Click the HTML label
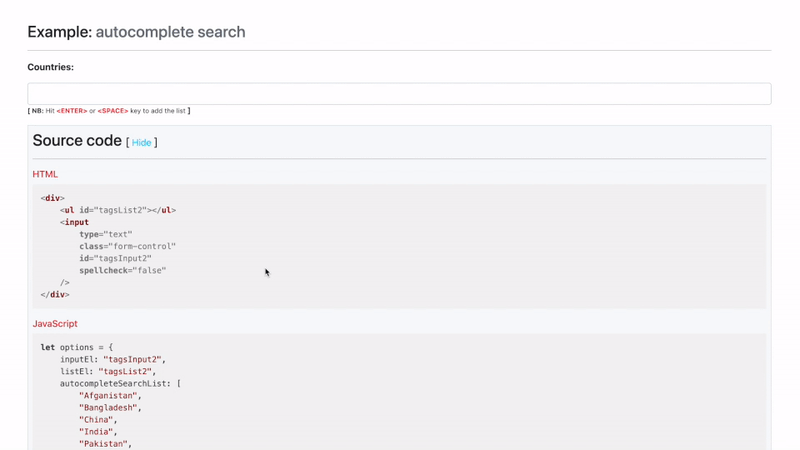This screenshot has height=450, width=800. (x=45, y=174)
